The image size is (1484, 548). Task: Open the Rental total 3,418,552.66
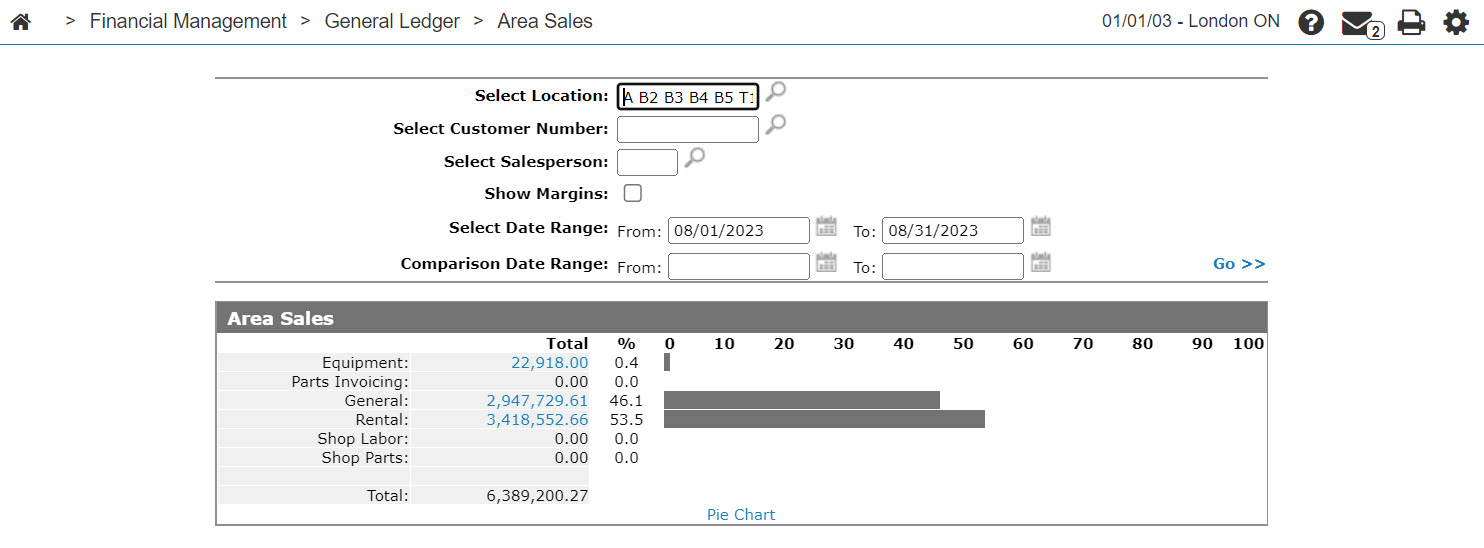(x=538, y=419)
